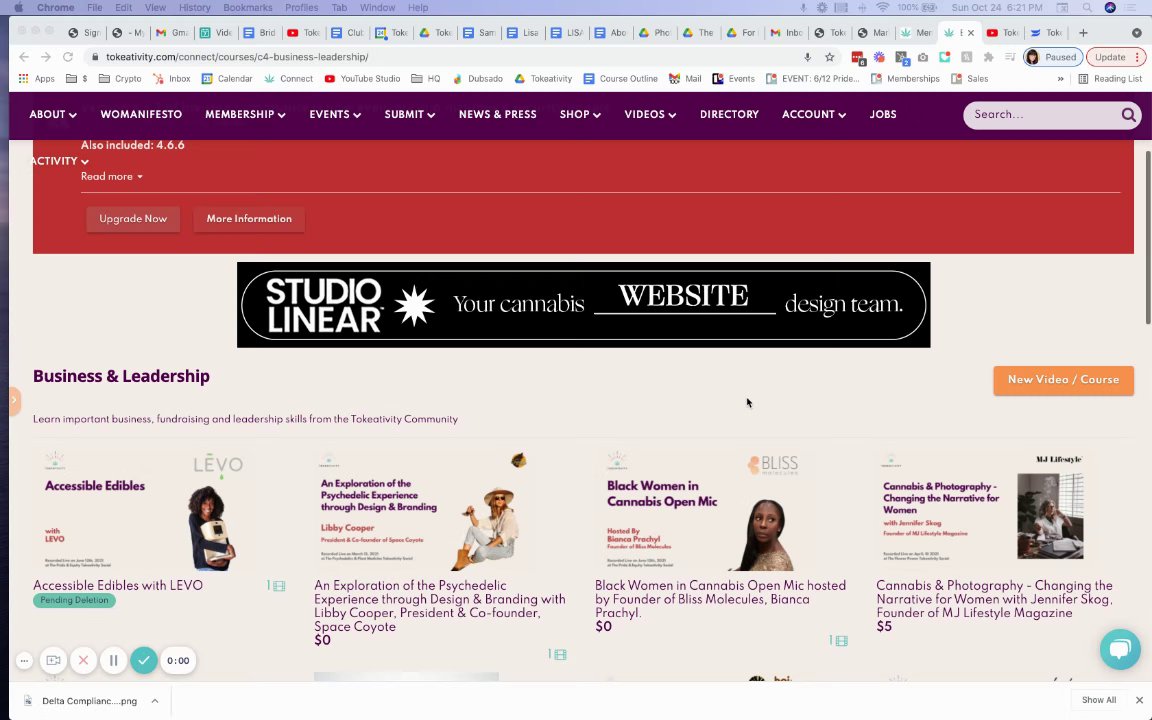Image resolution: width=1152 pixels, height=720 pixels.
Task: Expand the ABOUT menu
Action: 53,115
